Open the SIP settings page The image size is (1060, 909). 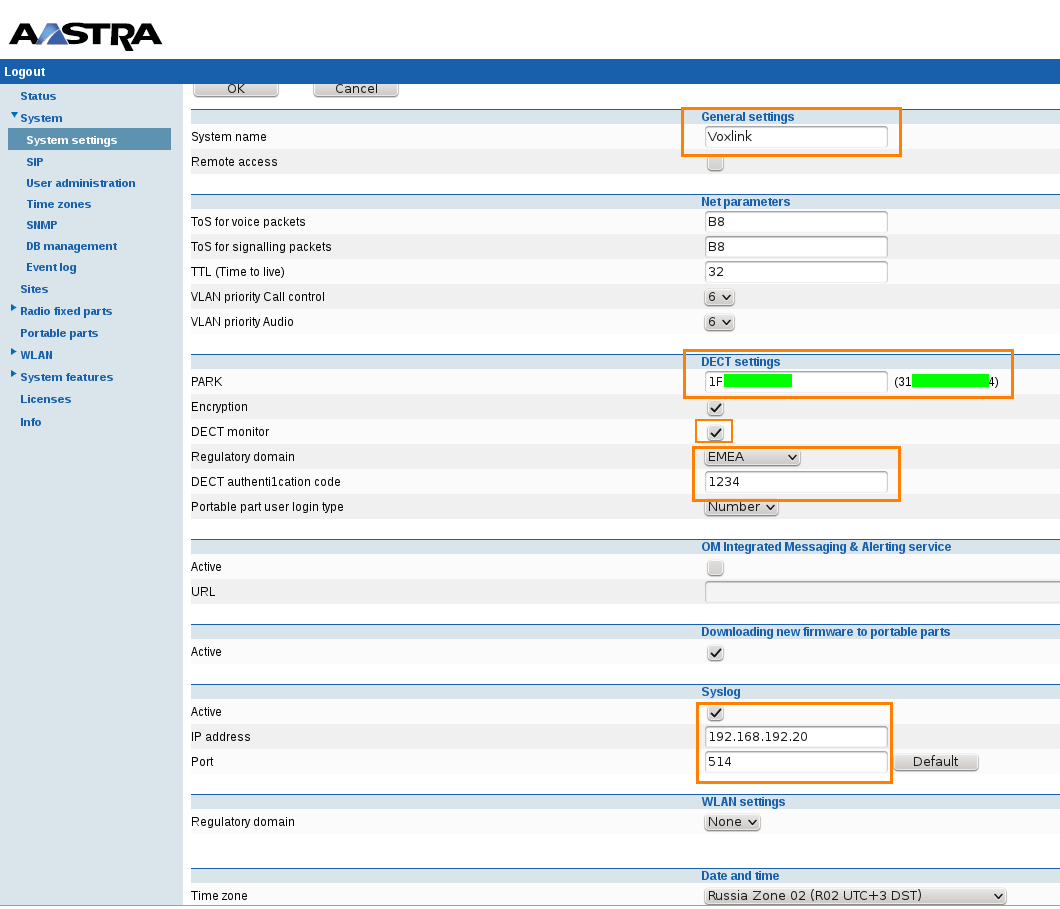coord(34,162)
